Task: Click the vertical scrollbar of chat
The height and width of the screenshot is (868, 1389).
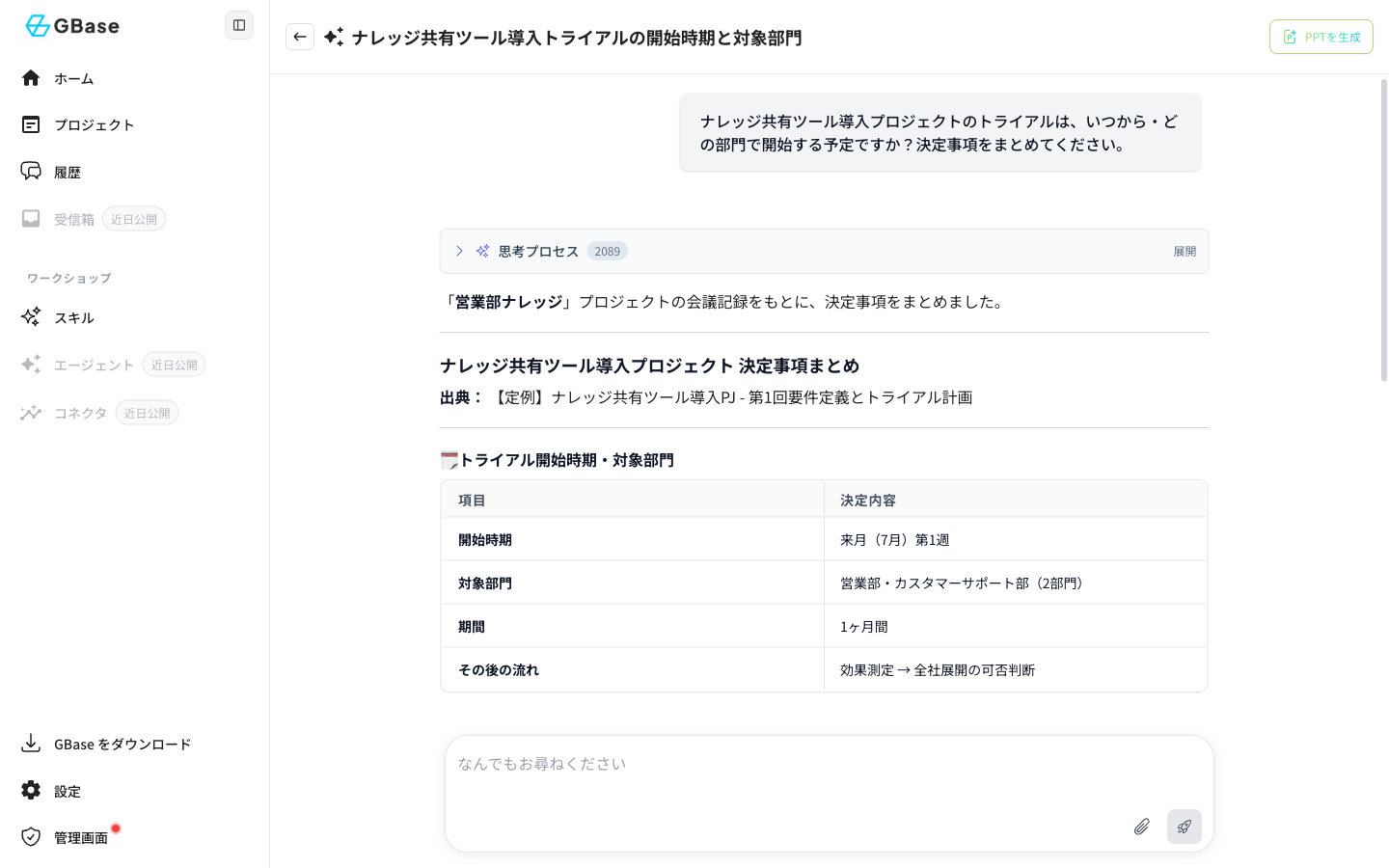Action: click(1383, 230)
